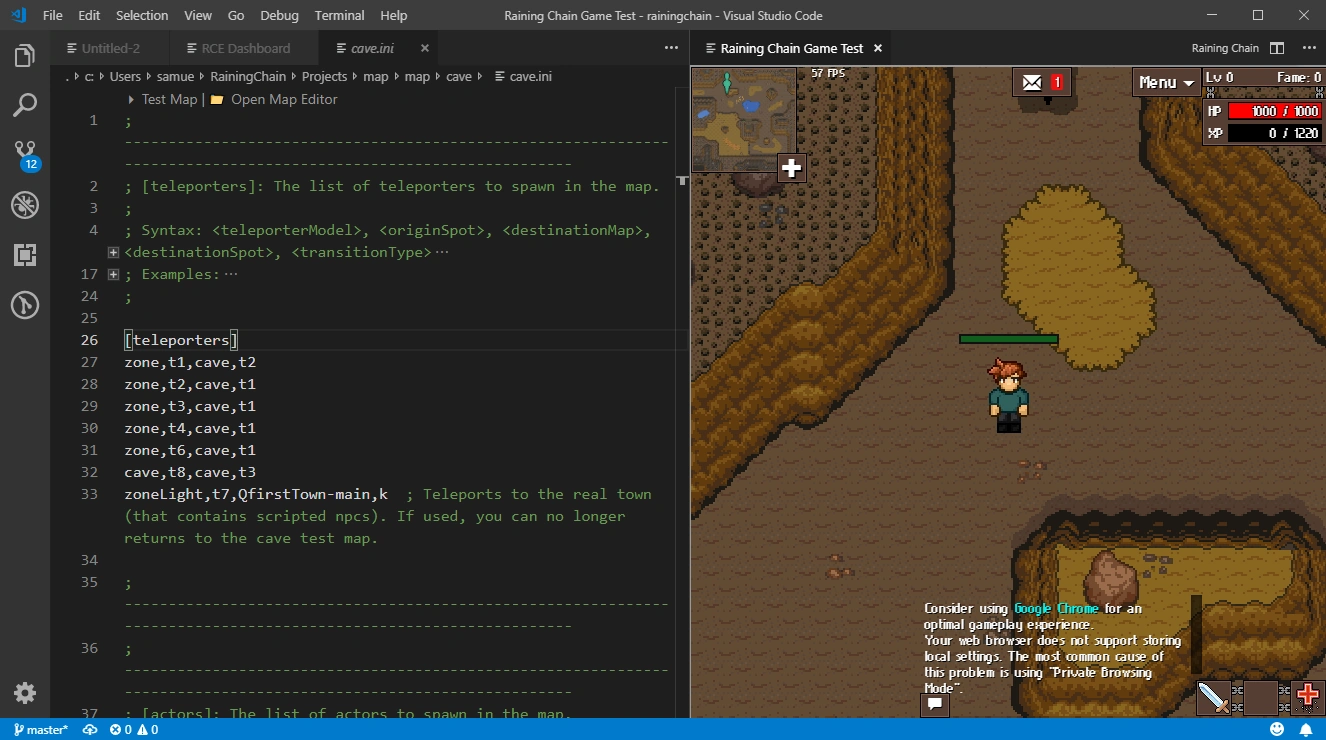The image size is (1326, 740).
Task: Open the Search view in the activity bar
Action: click(x=25, y=104)
